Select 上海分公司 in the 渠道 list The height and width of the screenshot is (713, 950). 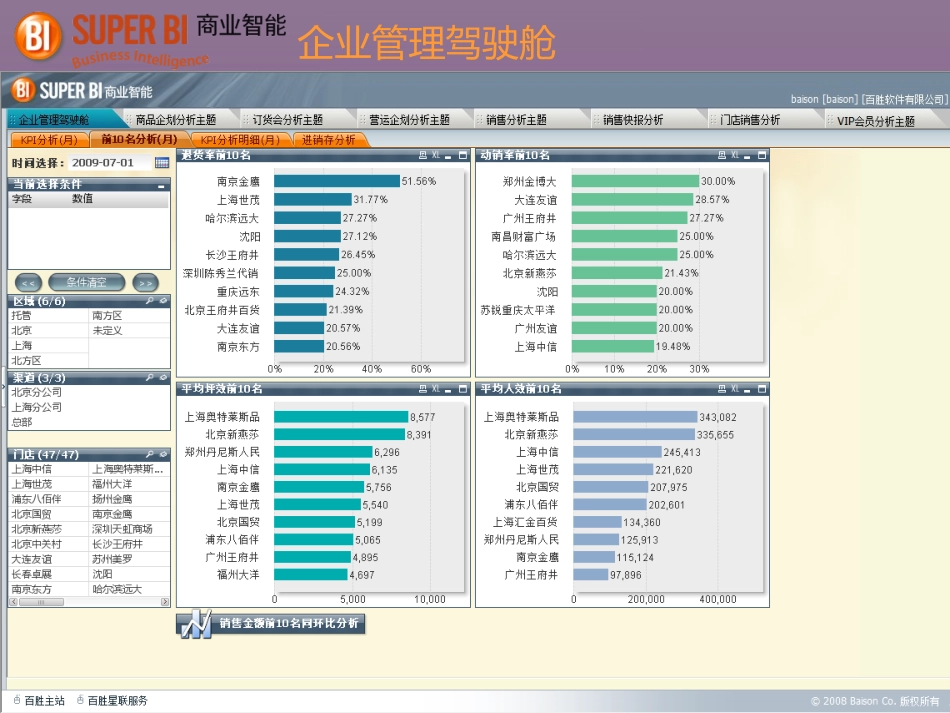89,407
